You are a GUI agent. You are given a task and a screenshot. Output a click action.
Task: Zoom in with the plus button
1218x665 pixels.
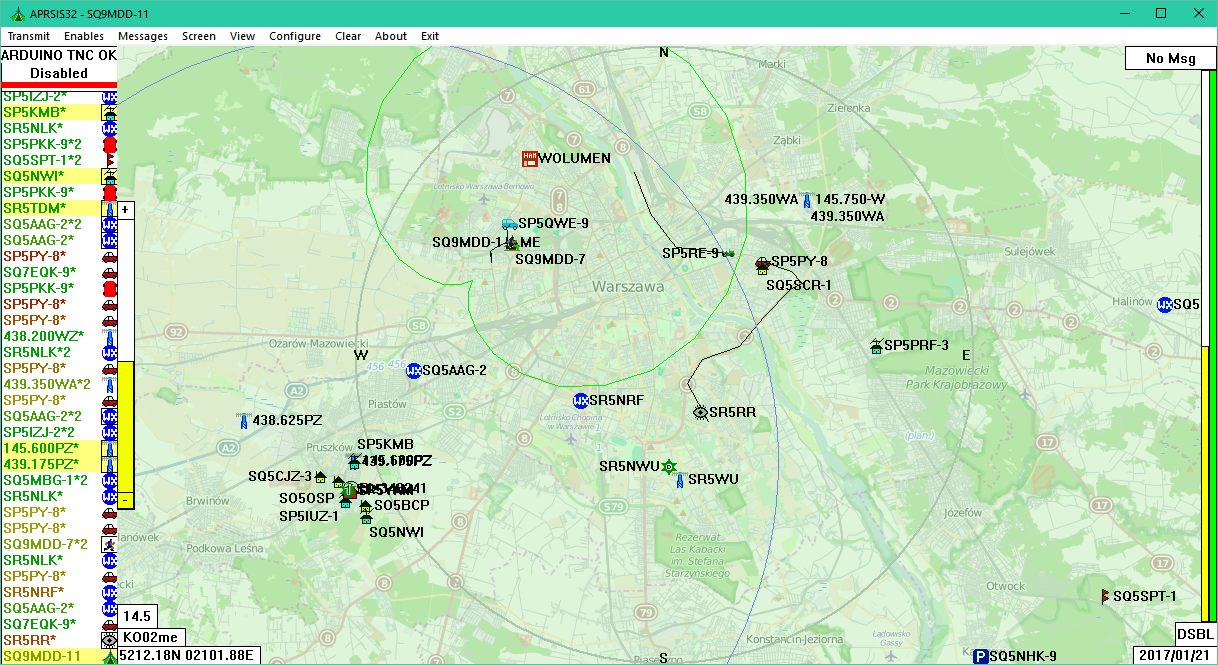(x=125, y=210)
